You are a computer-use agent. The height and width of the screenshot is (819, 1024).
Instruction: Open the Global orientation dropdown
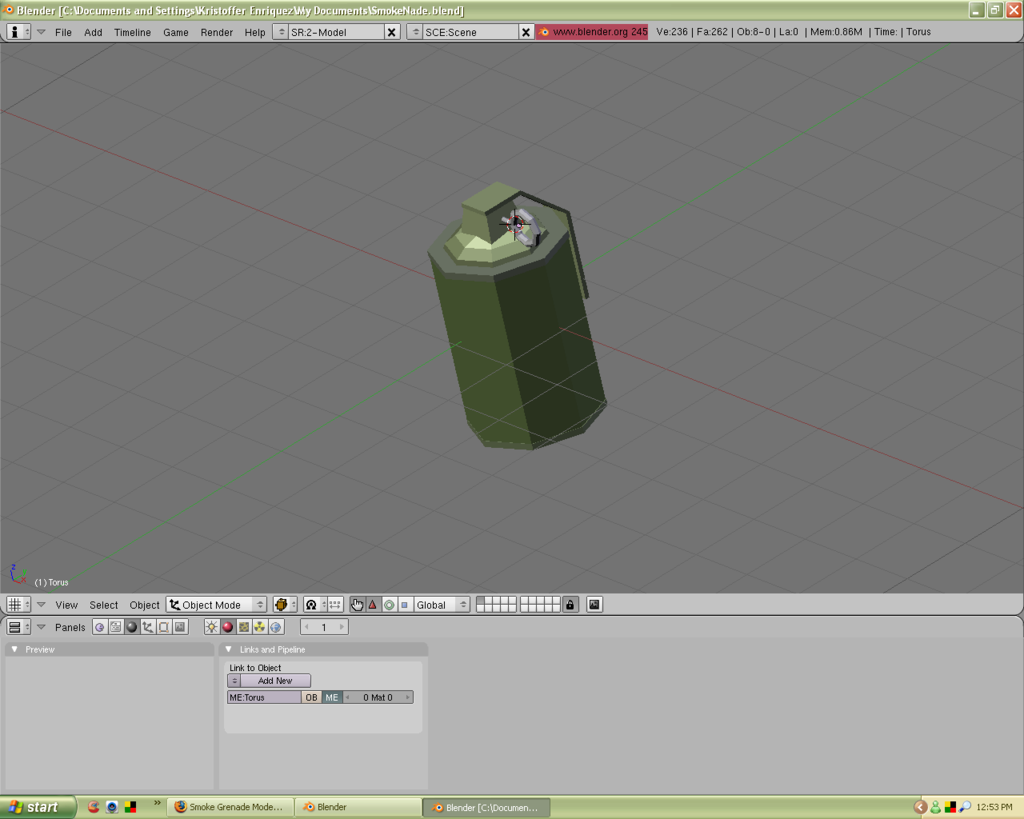point(441,605)
